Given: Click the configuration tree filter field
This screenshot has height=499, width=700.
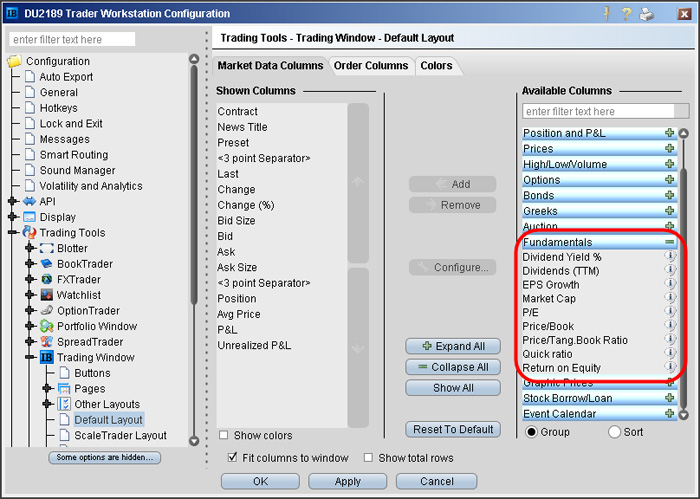Looking at the screenshot, I should pyautogui.click(x=72, y=39).
